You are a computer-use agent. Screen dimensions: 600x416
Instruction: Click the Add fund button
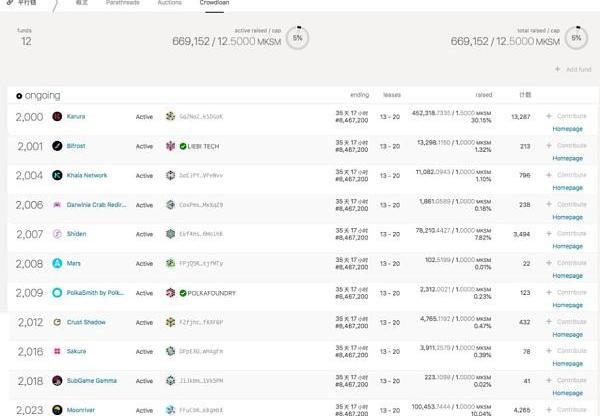tap(573, 69)
